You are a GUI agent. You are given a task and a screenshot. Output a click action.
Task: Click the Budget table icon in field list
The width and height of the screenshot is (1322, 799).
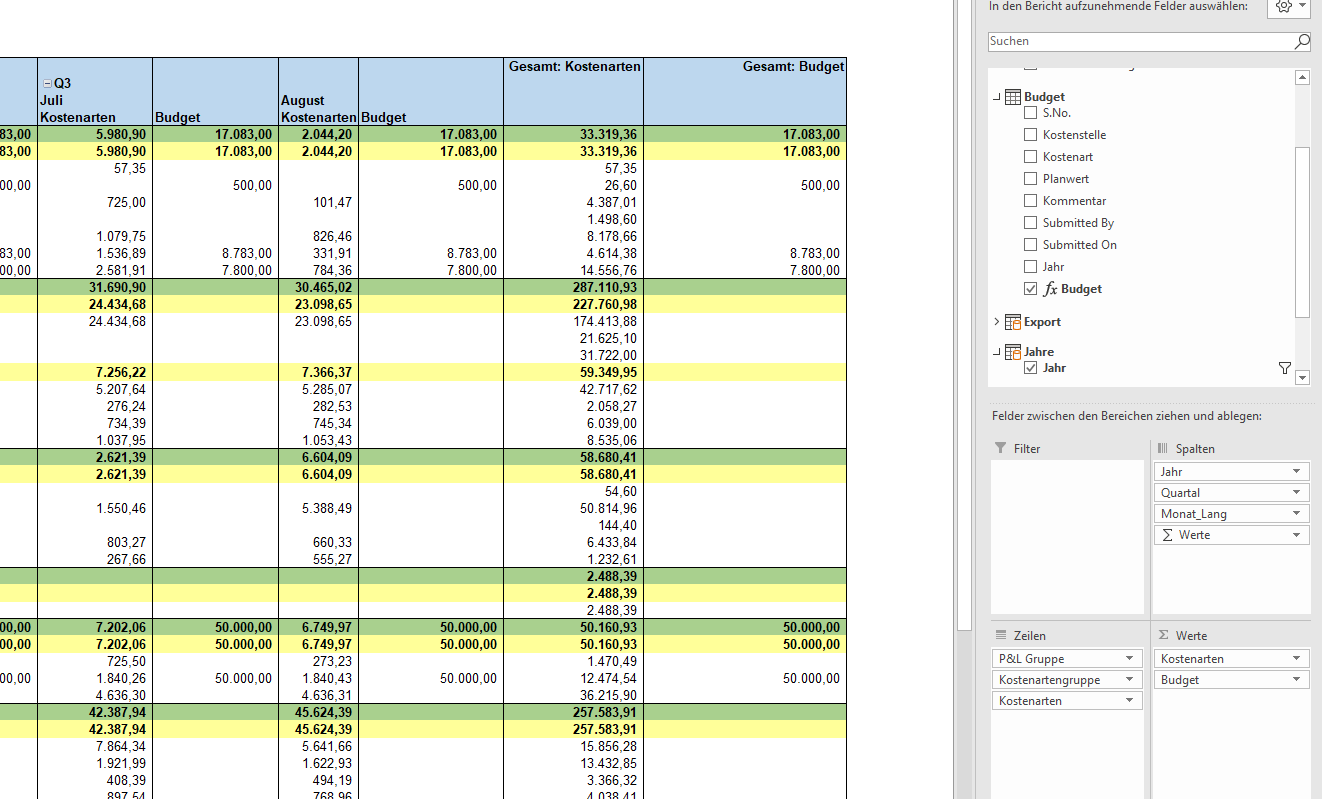1013,97
